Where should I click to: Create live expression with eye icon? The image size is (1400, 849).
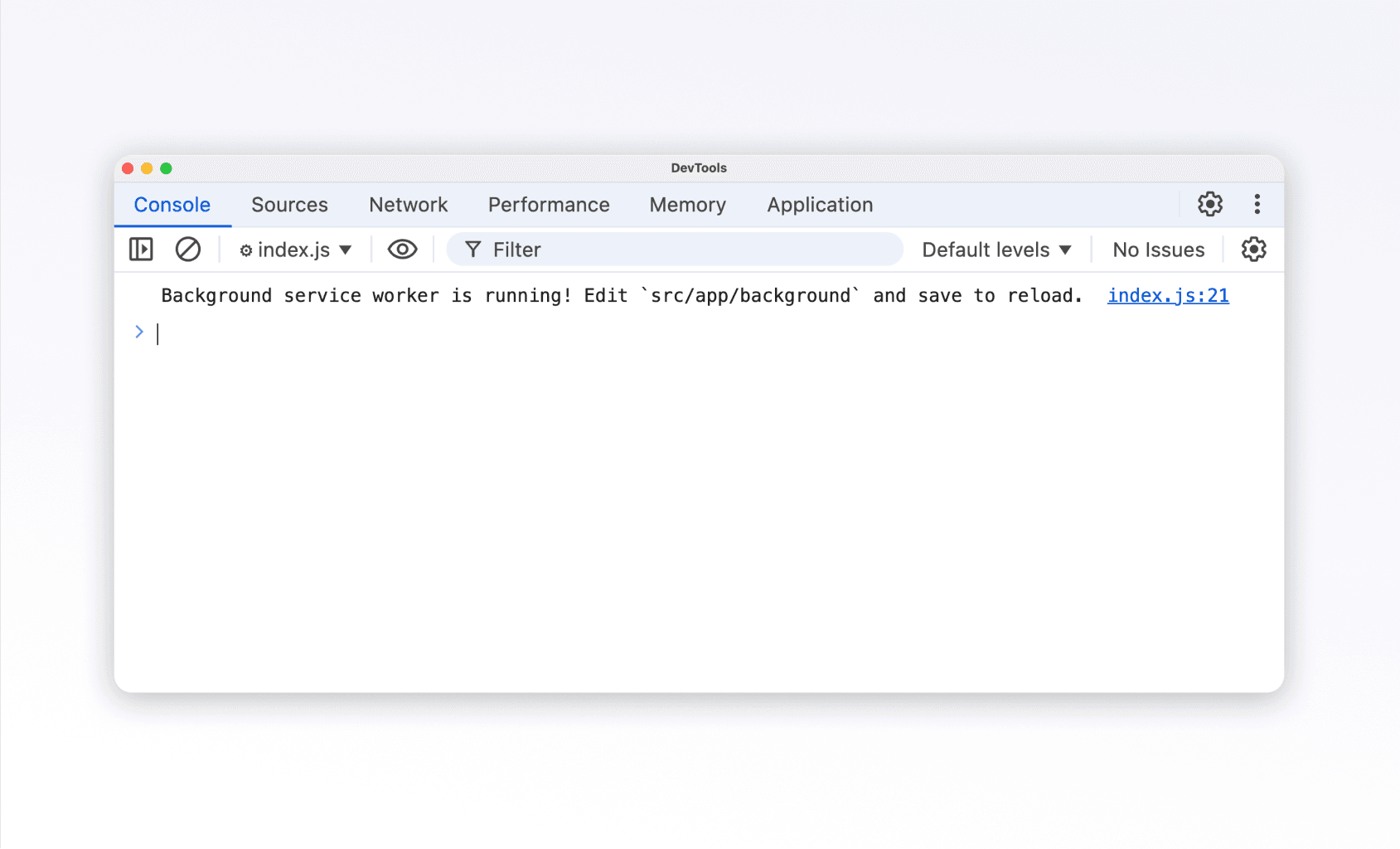[402, 250]
